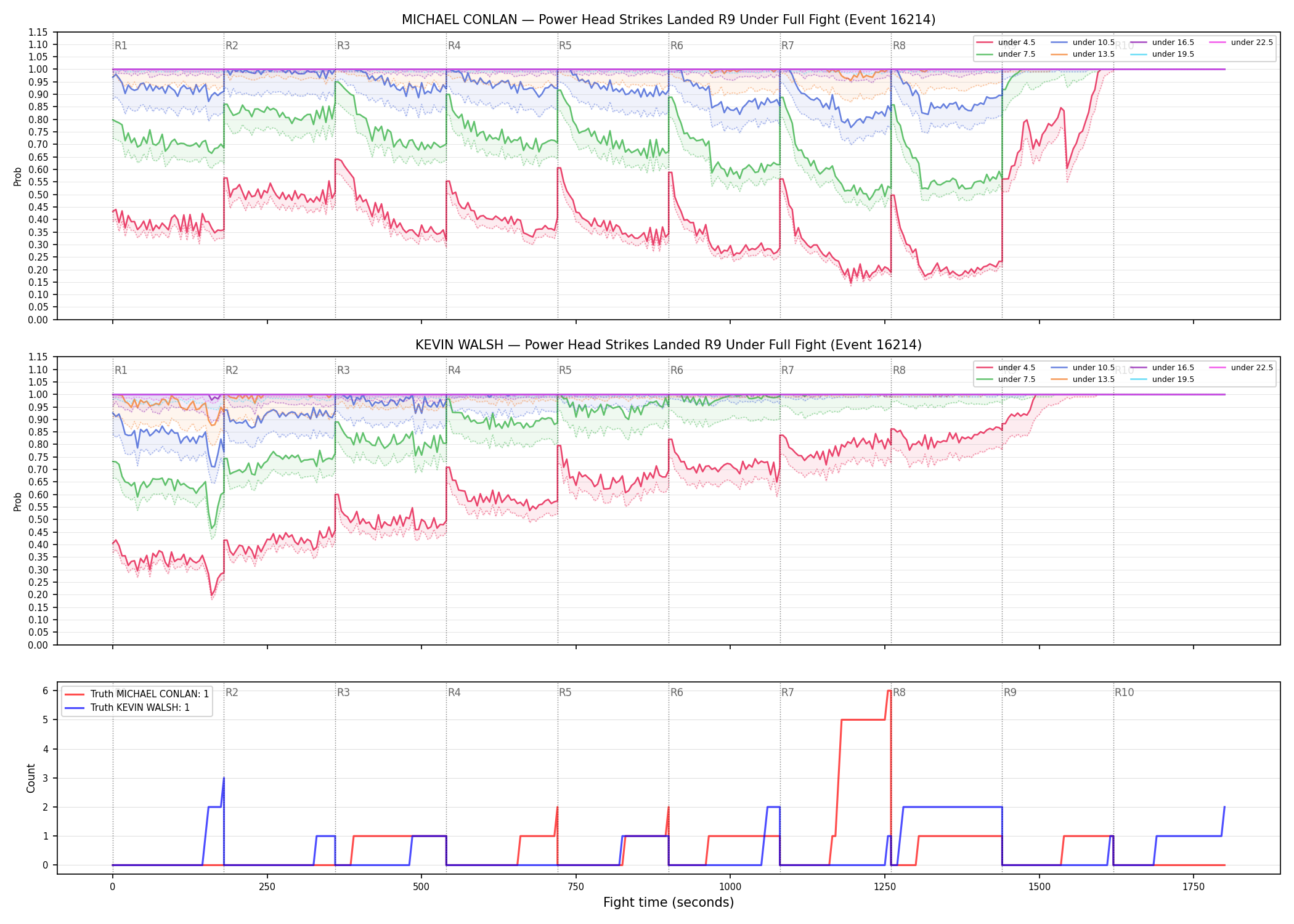
Task: Click the R6 round label in Walsh chart
Action: [x=677, y=370]
